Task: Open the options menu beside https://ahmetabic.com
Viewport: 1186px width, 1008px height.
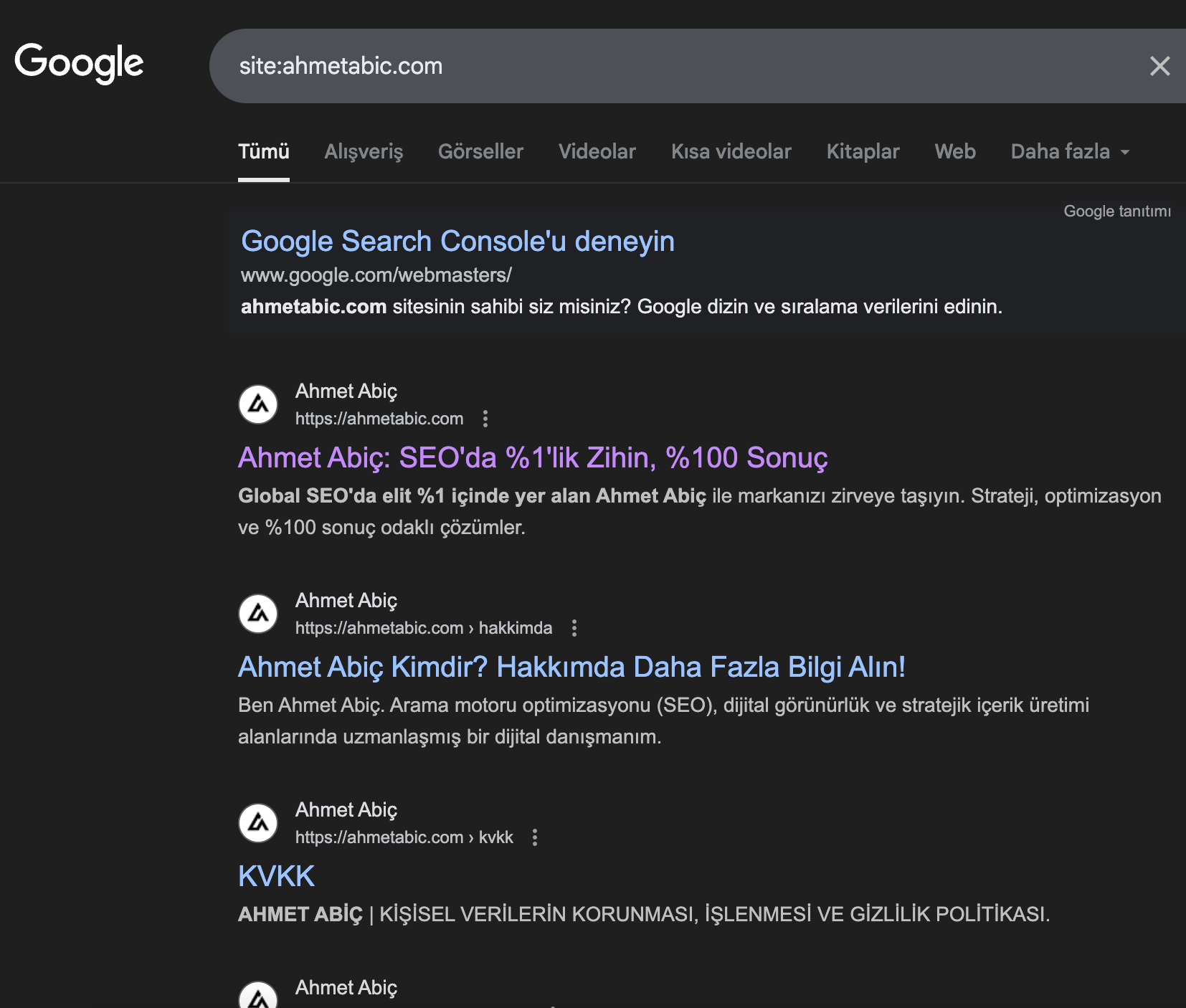Action: (485, 419)
